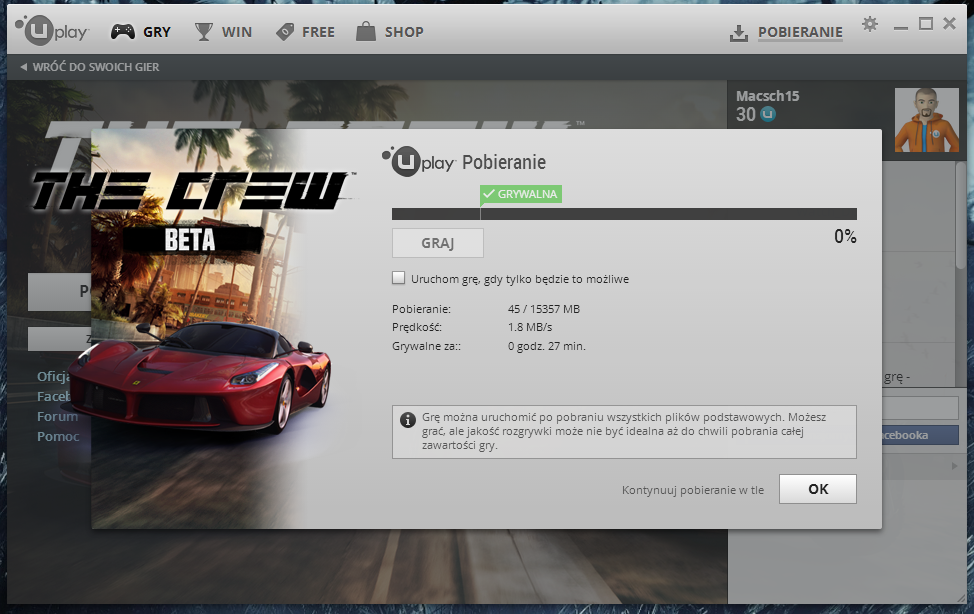Click the right panel scrollbar
The height and width of the screenshot is (614, 974).
961,216
